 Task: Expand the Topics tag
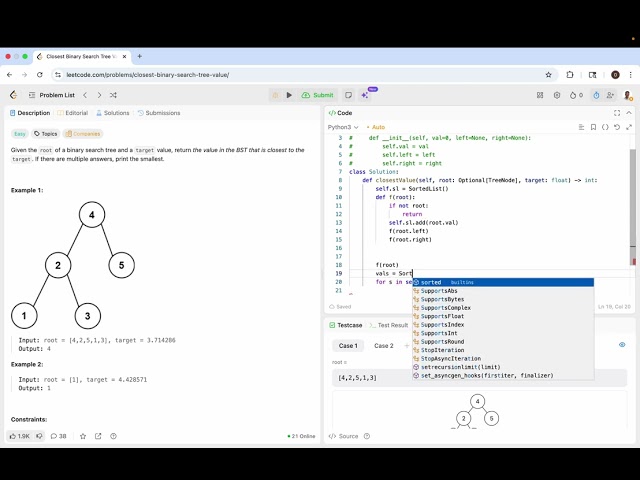45,134
